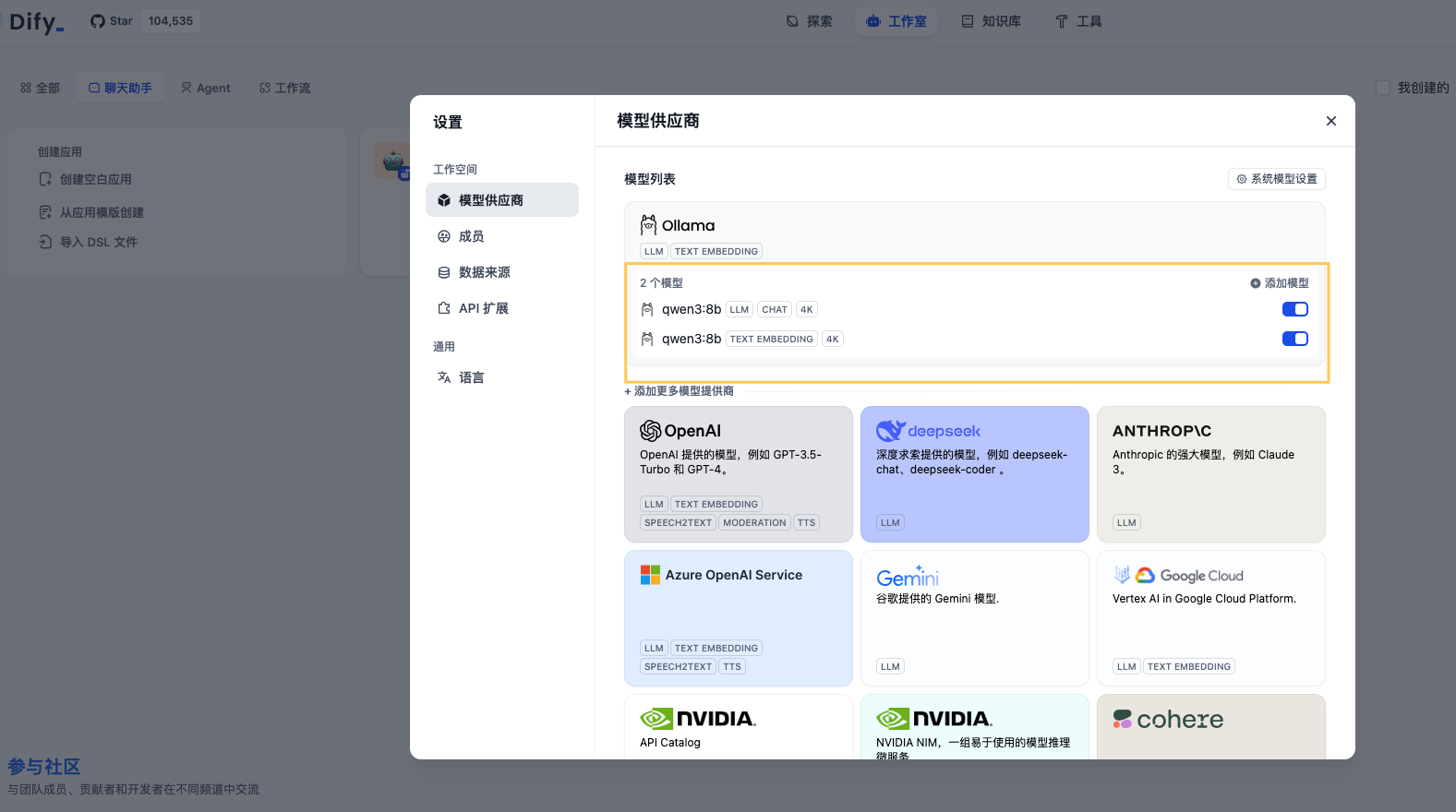Select the Gemini provider card
Screen dimensions: 1456x812
[975, 618]
